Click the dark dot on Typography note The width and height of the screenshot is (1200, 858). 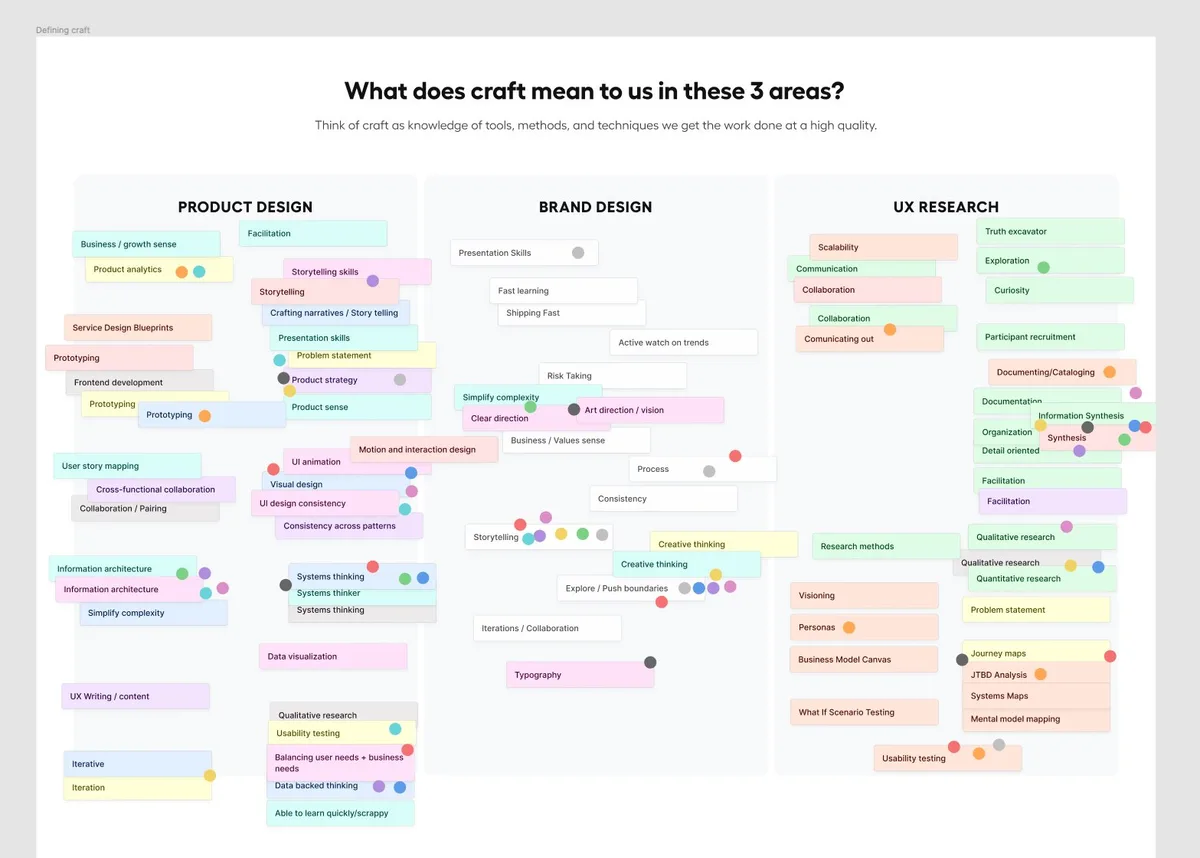click(x=650, y=662)
